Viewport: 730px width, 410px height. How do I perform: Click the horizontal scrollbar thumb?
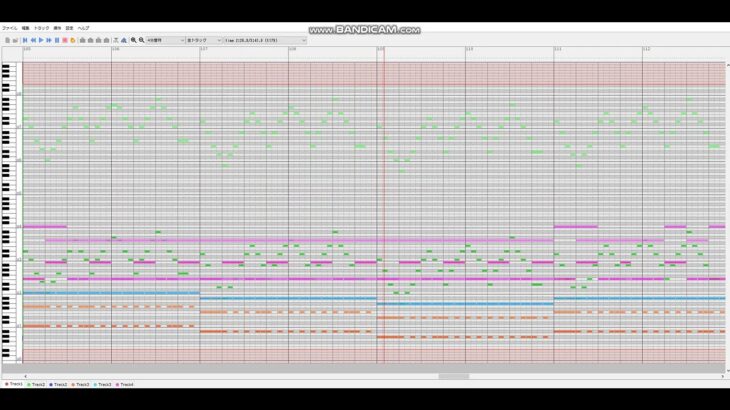(x=453, y=376)
